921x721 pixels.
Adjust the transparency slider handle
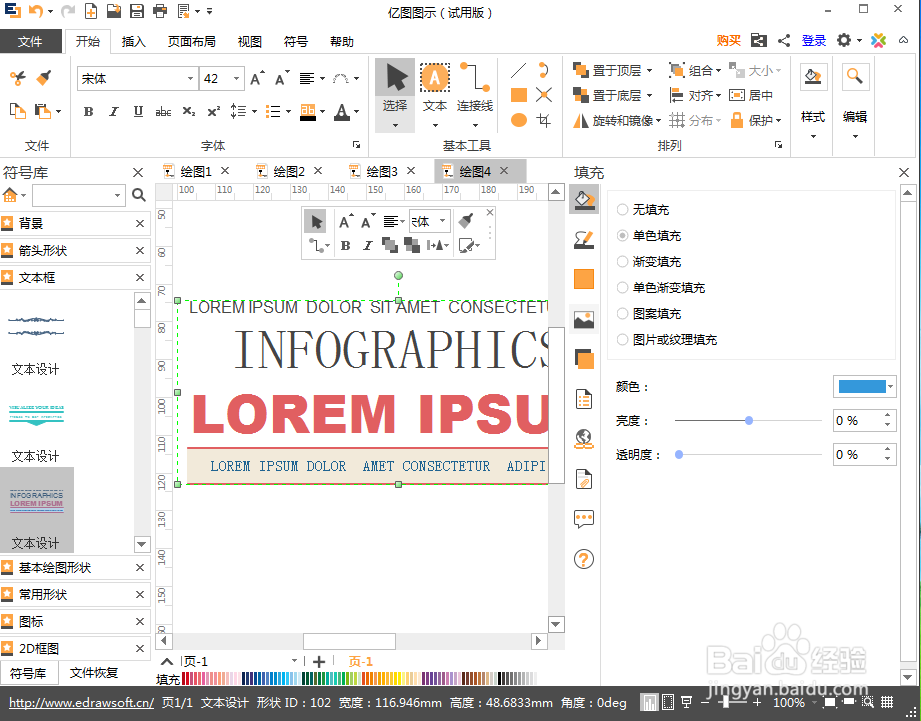(679, 454)
